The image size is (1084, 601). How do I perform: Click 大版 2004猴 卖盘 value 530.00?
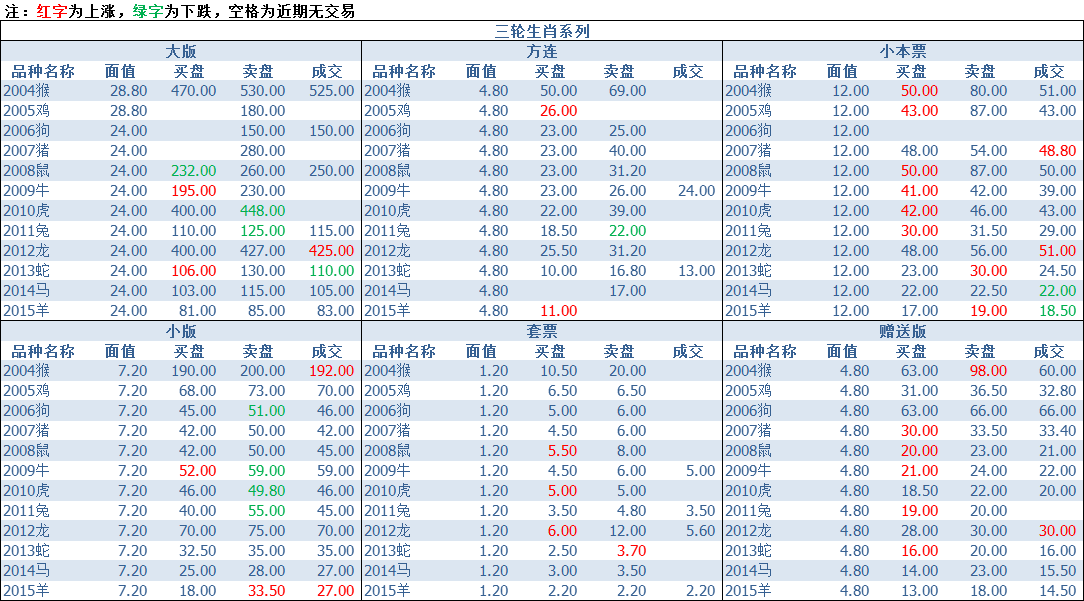click(263, 91)
